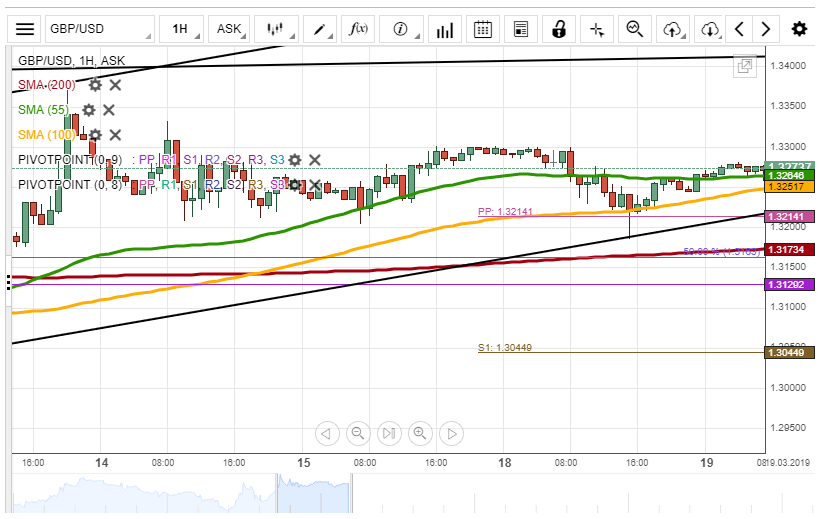819x519 pixels.
Task: Toggle the crosshair cursor tool
Action: (x=598, y=29)
